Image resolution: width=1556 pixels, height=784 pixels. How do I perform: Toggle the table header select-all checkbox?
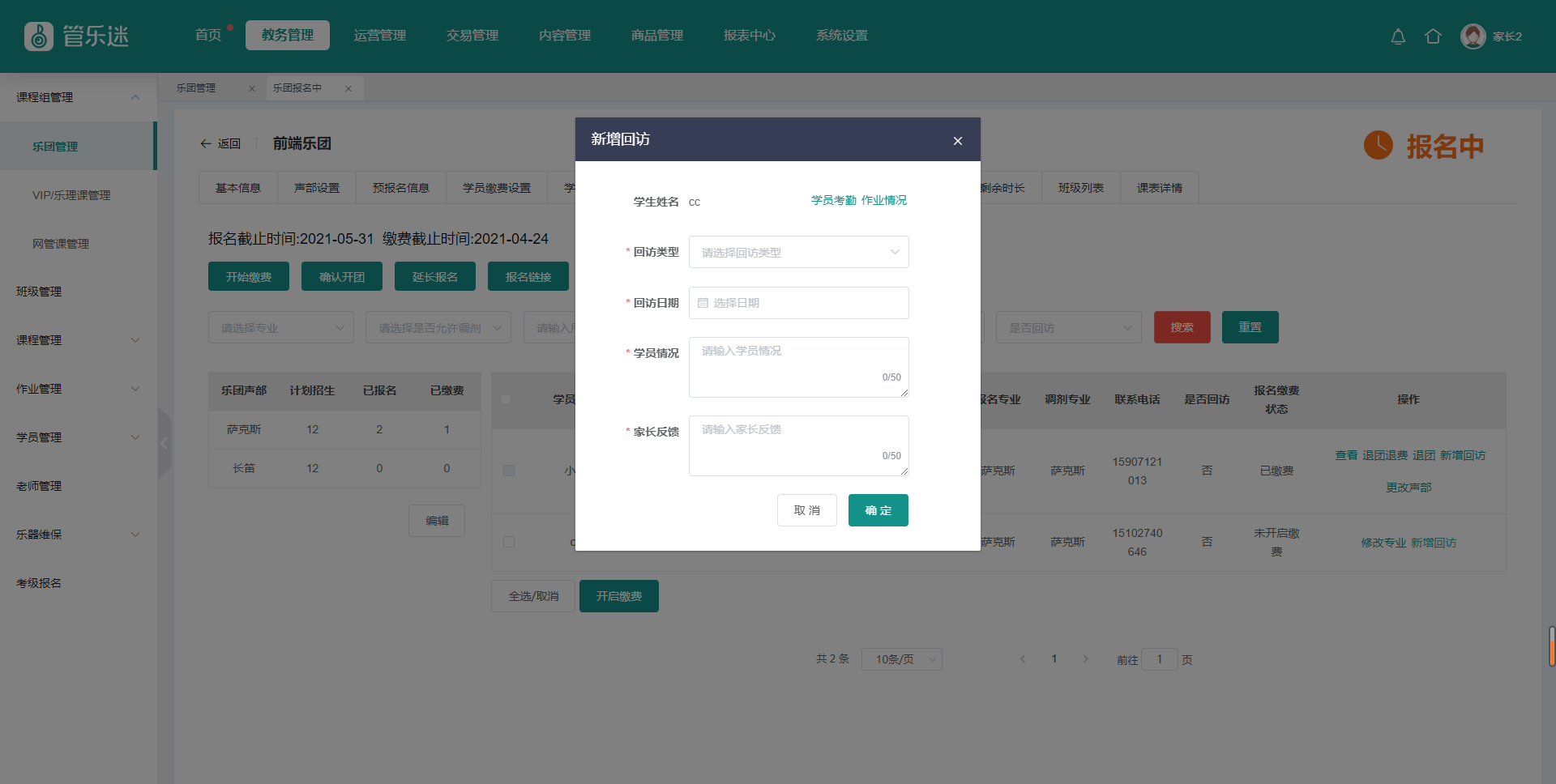click(x=507, y=399)
